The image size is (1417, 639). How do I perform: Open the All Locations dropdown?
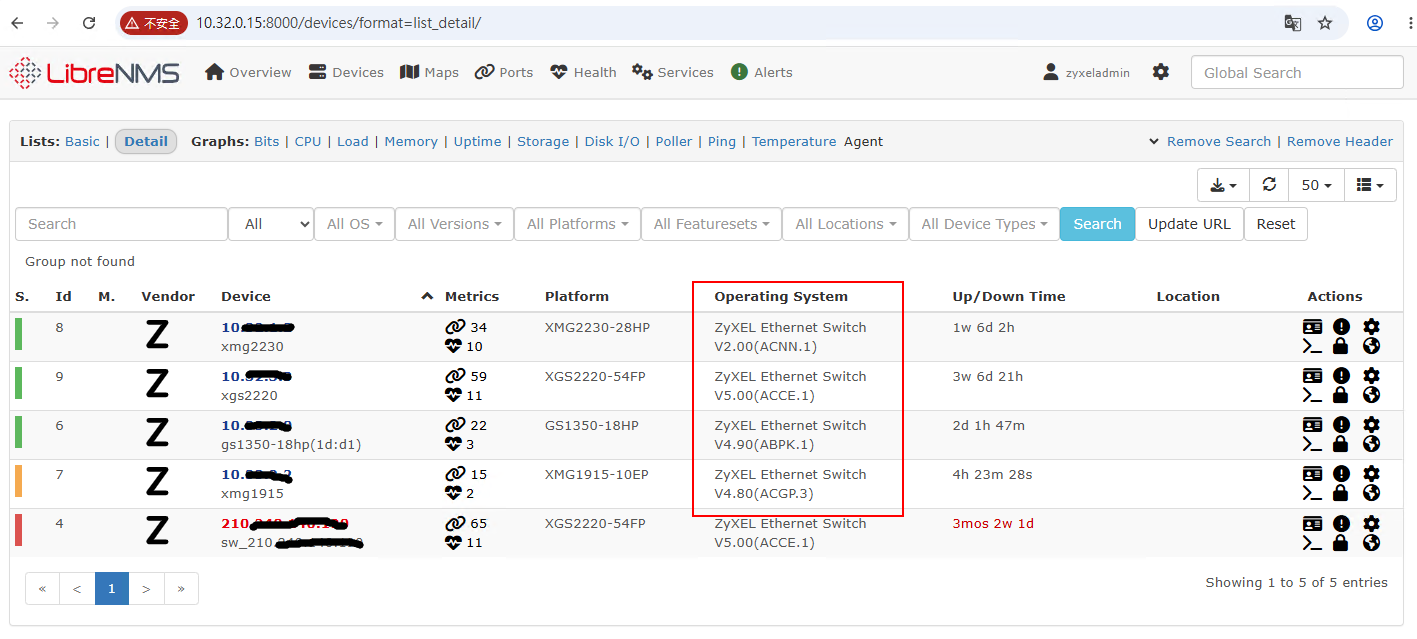pos(845,224)
